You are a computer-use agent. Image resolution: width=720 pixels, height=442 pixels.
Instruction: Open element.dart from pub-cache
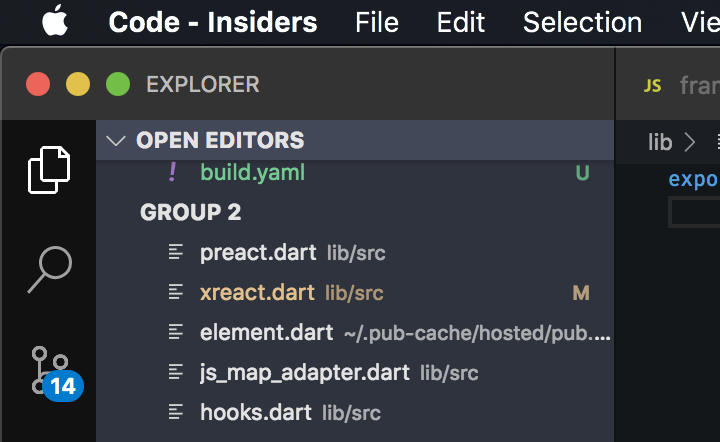(x=355, y=333)
